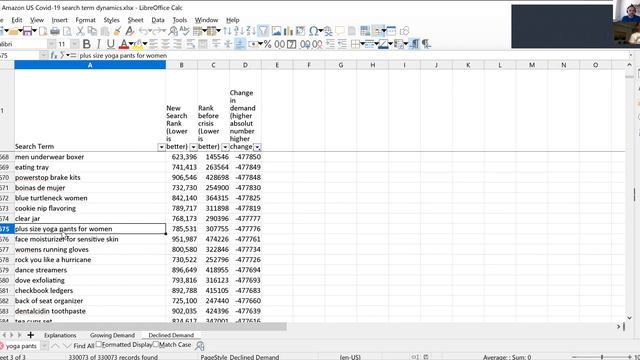Open the Format menu
Image resolution: width=640 pixels, height=360 pixels.
(x=85, y=20)
